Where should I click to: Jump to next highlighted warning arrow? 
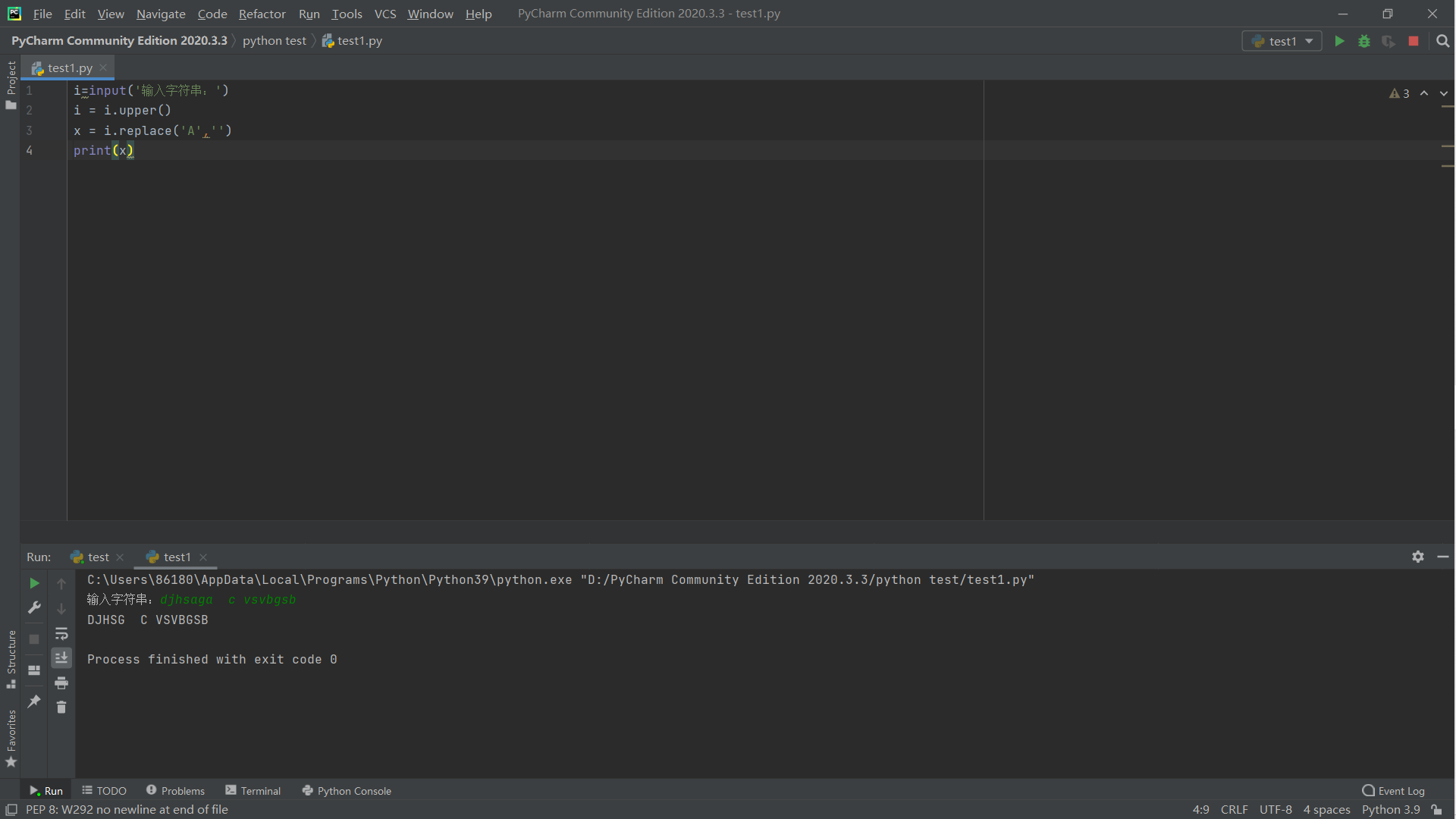[x=1444, y=93]
